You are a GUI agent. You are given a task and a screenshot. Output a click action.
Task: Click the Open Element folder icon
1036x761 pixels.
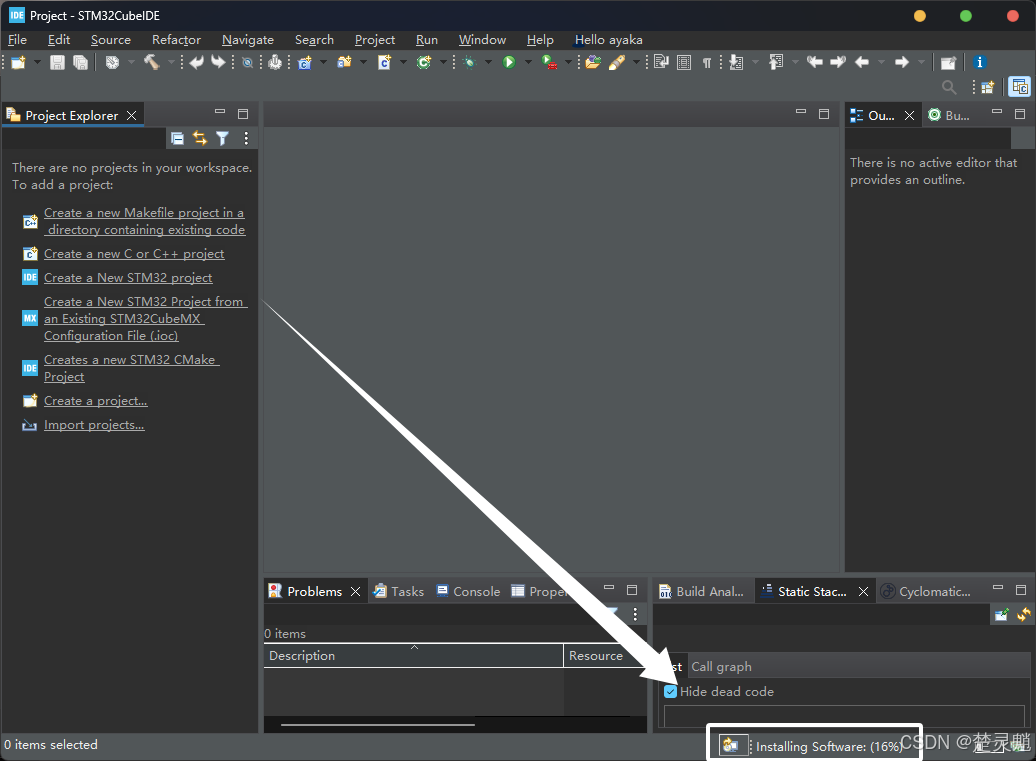point(593,62)
